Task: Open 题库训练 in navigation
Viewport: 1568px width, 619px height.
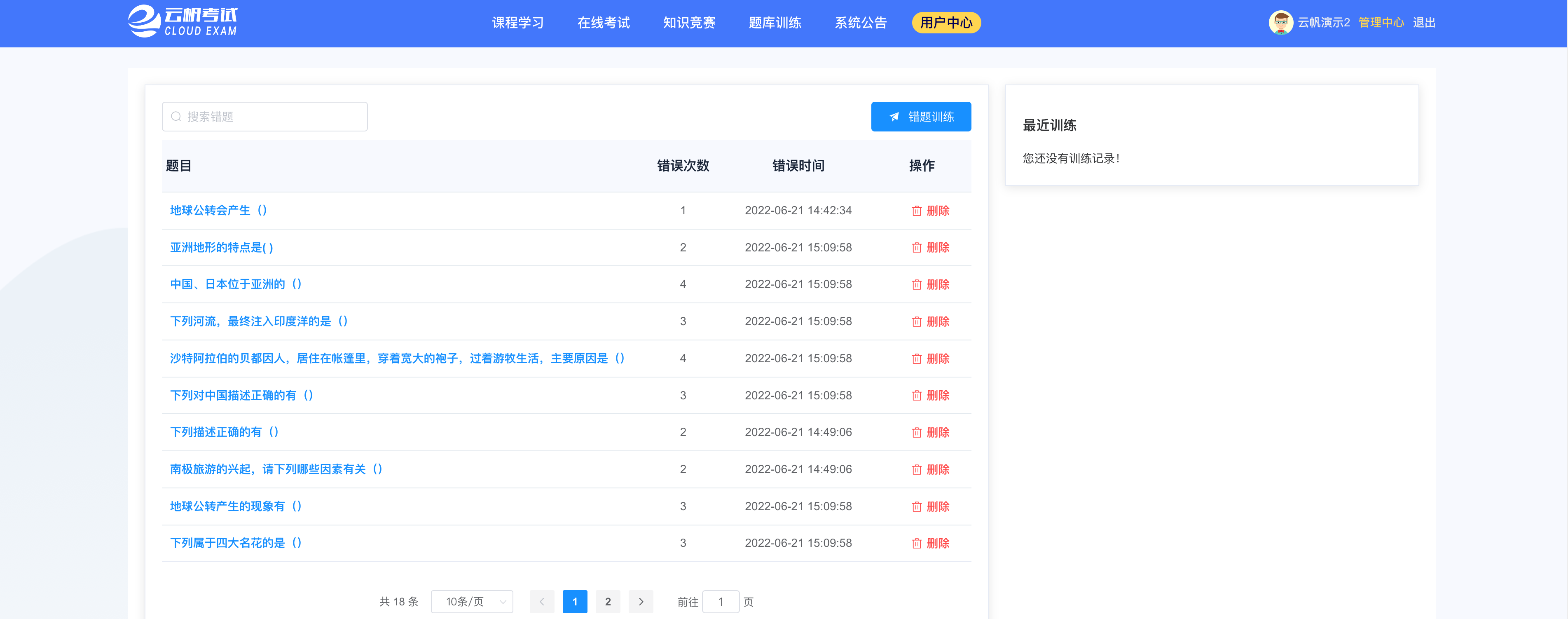Action: point(775,23)
